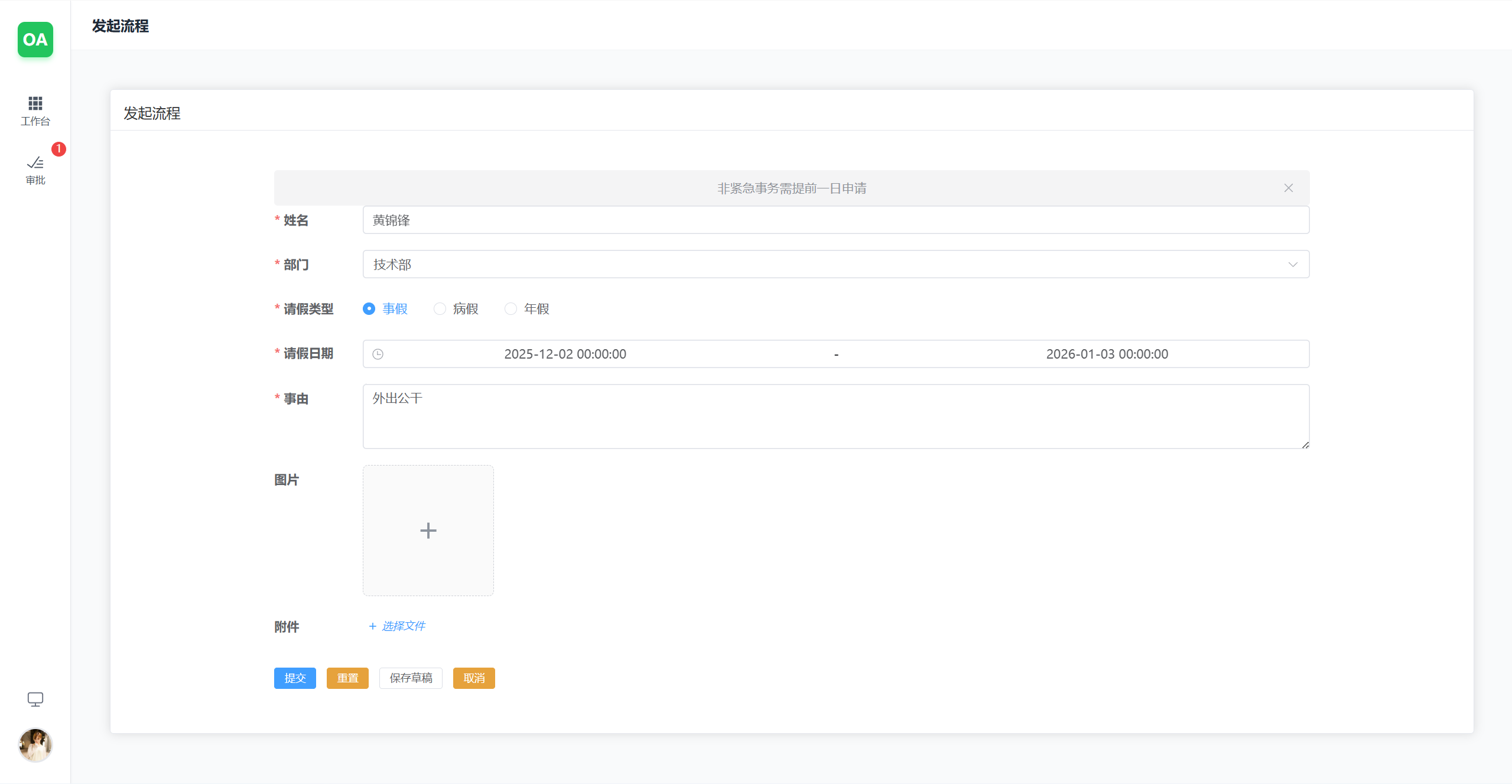The width and height of the screenshot is (1512, 784).
Task: Click the green OA logo icon
Action: pos(35,40)
